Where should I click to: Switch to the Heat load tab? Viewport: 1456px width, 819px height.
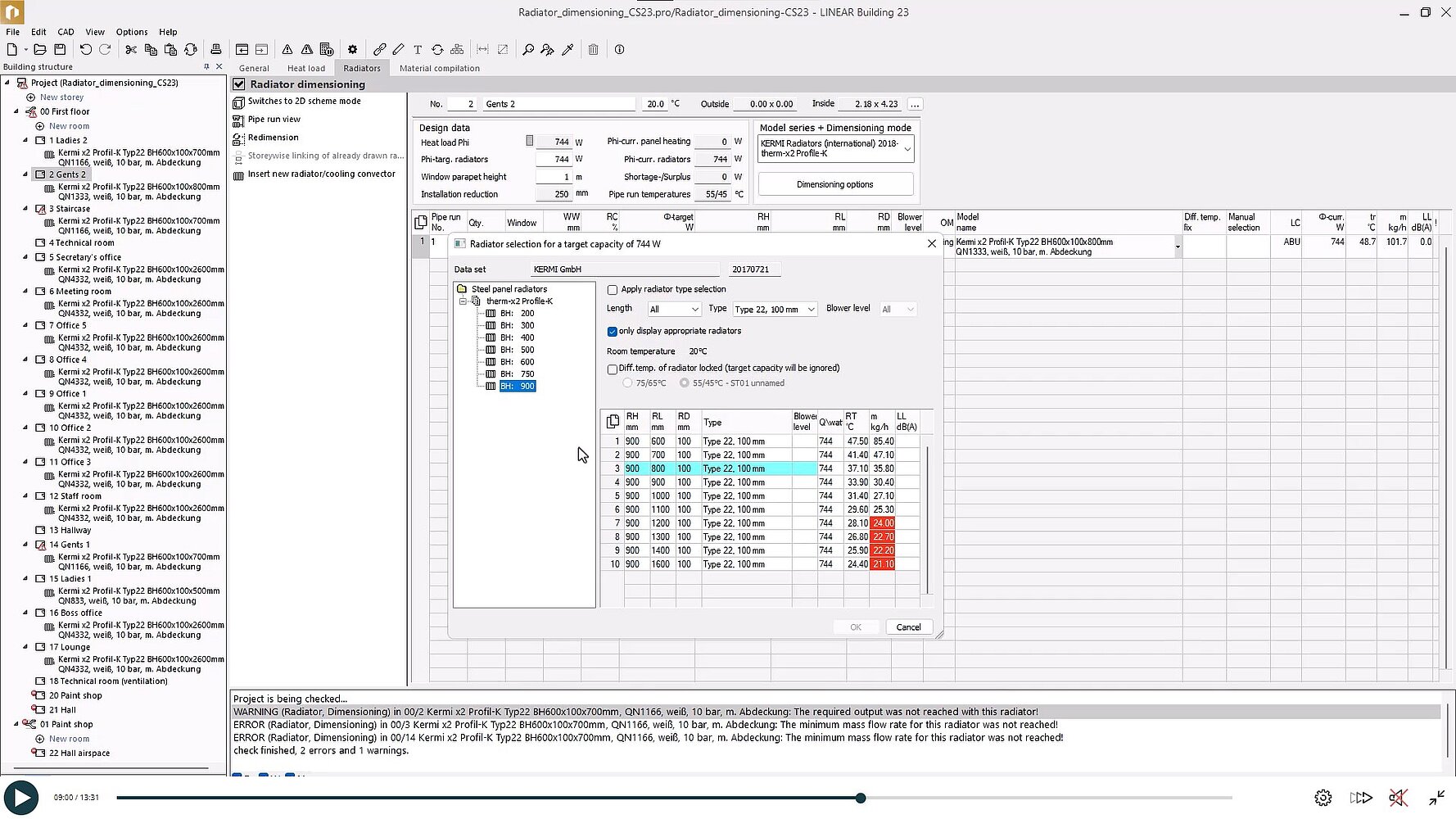pyautogui.click(x=305, y=69)
